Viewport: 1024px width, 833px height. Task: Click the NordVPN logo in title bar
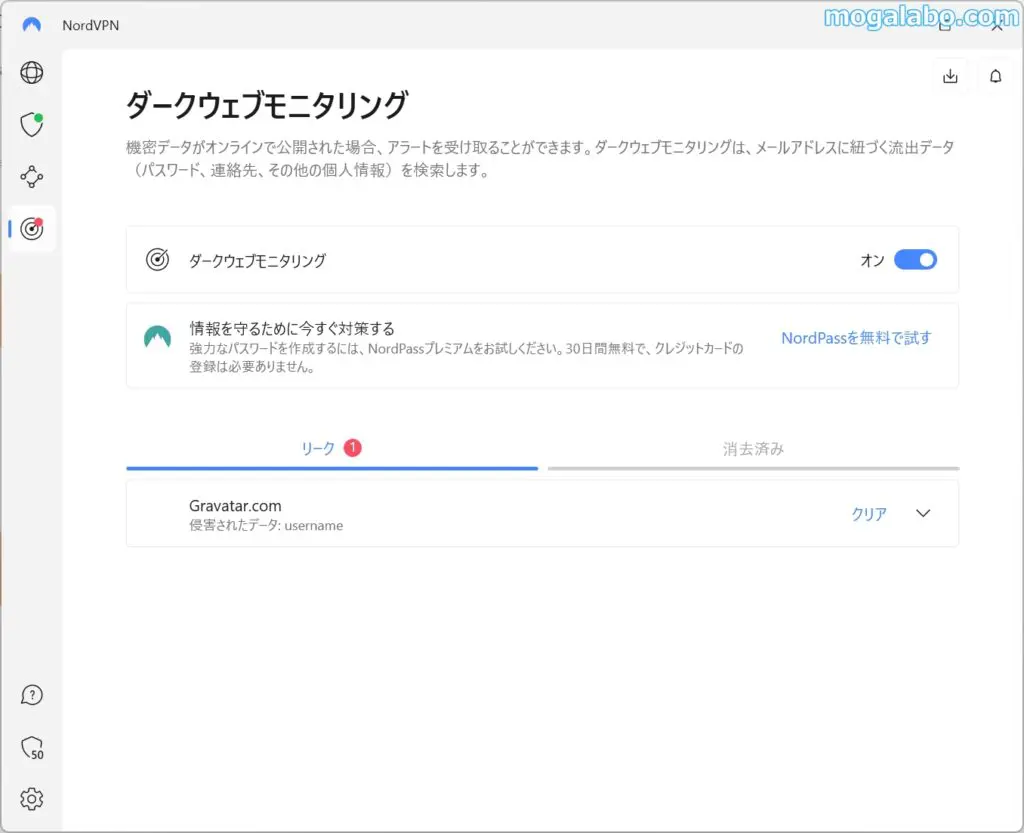32,24
